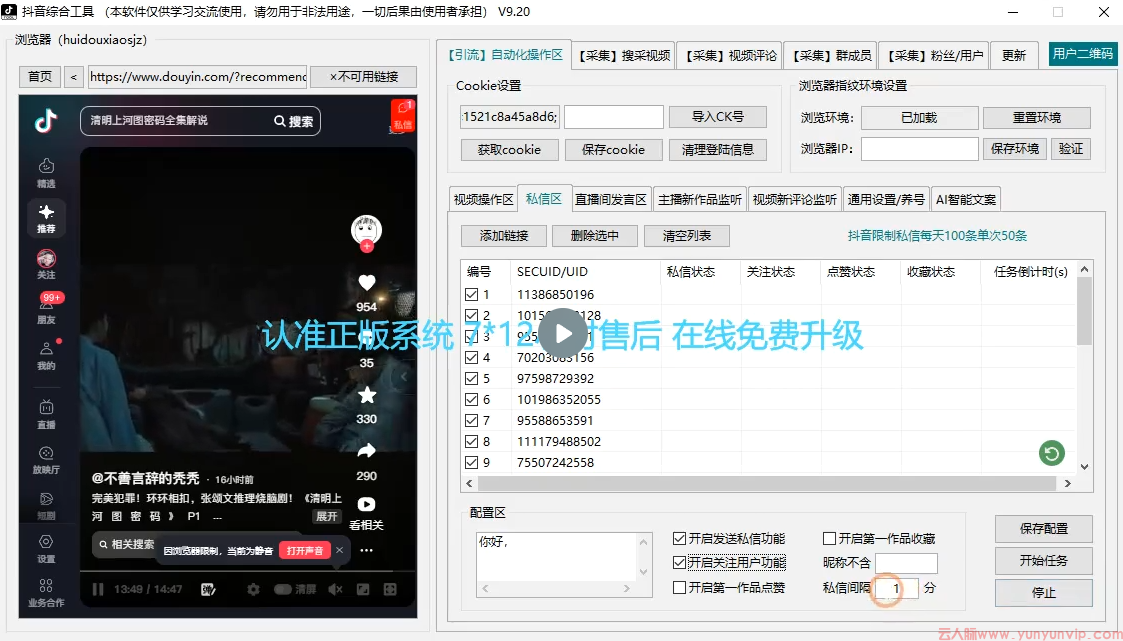1123x641 pixels.
Task: Pause the Douyin video
Action: 98,589
